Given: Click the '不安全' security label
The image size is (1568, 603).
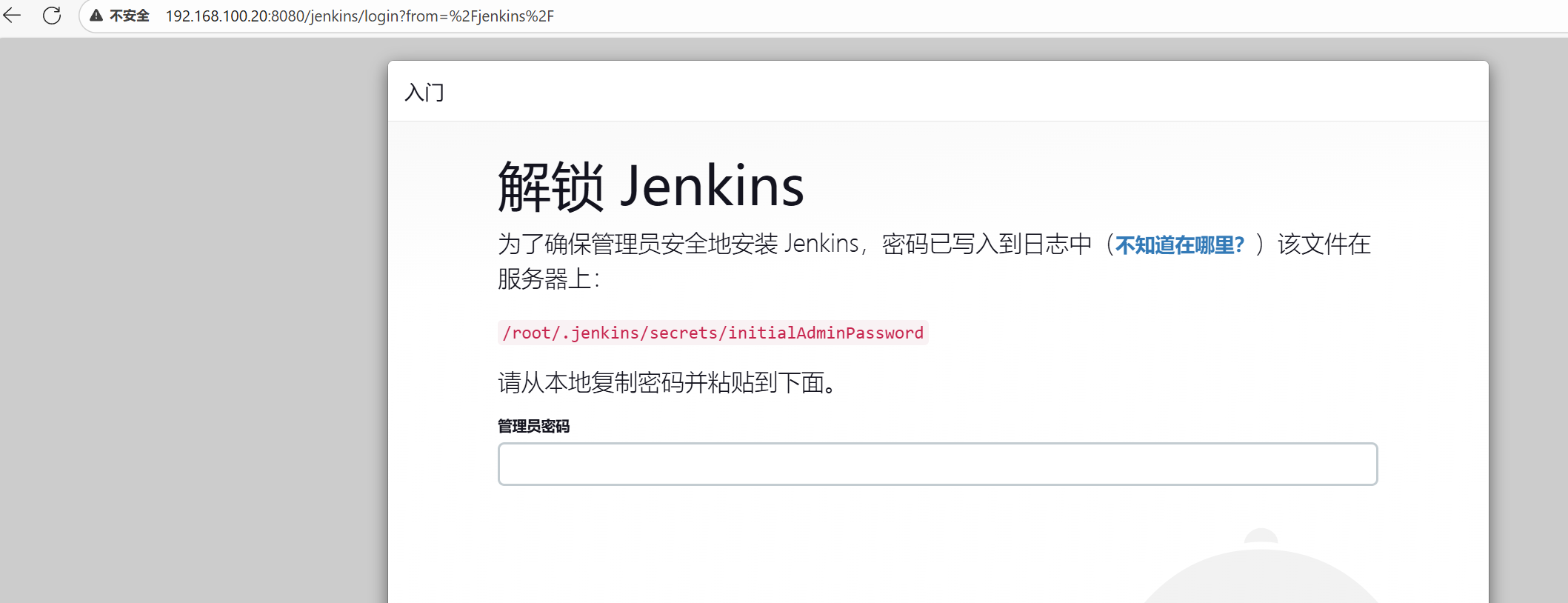Looking at the screenshot, I should pos(130,16).
